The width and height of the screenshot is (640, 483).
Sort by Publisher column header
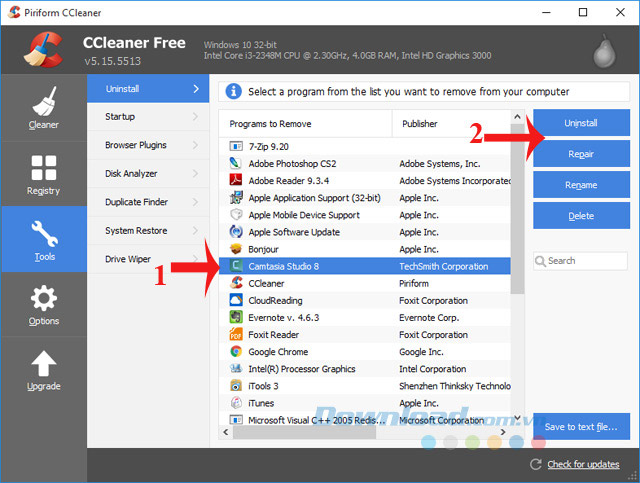451,124
